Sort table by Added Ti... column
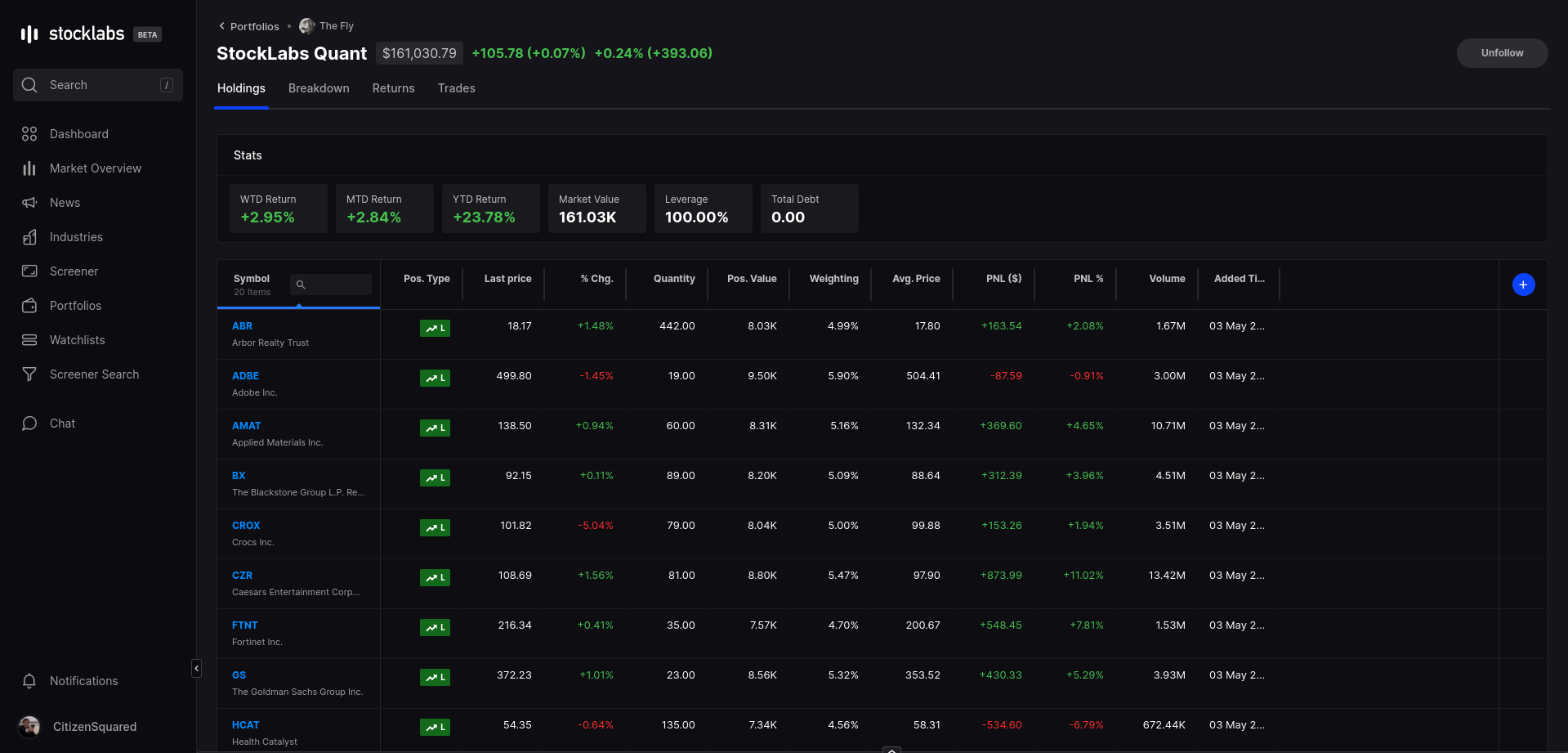This screenshot has height=753, width=1568. (1239, 279)
